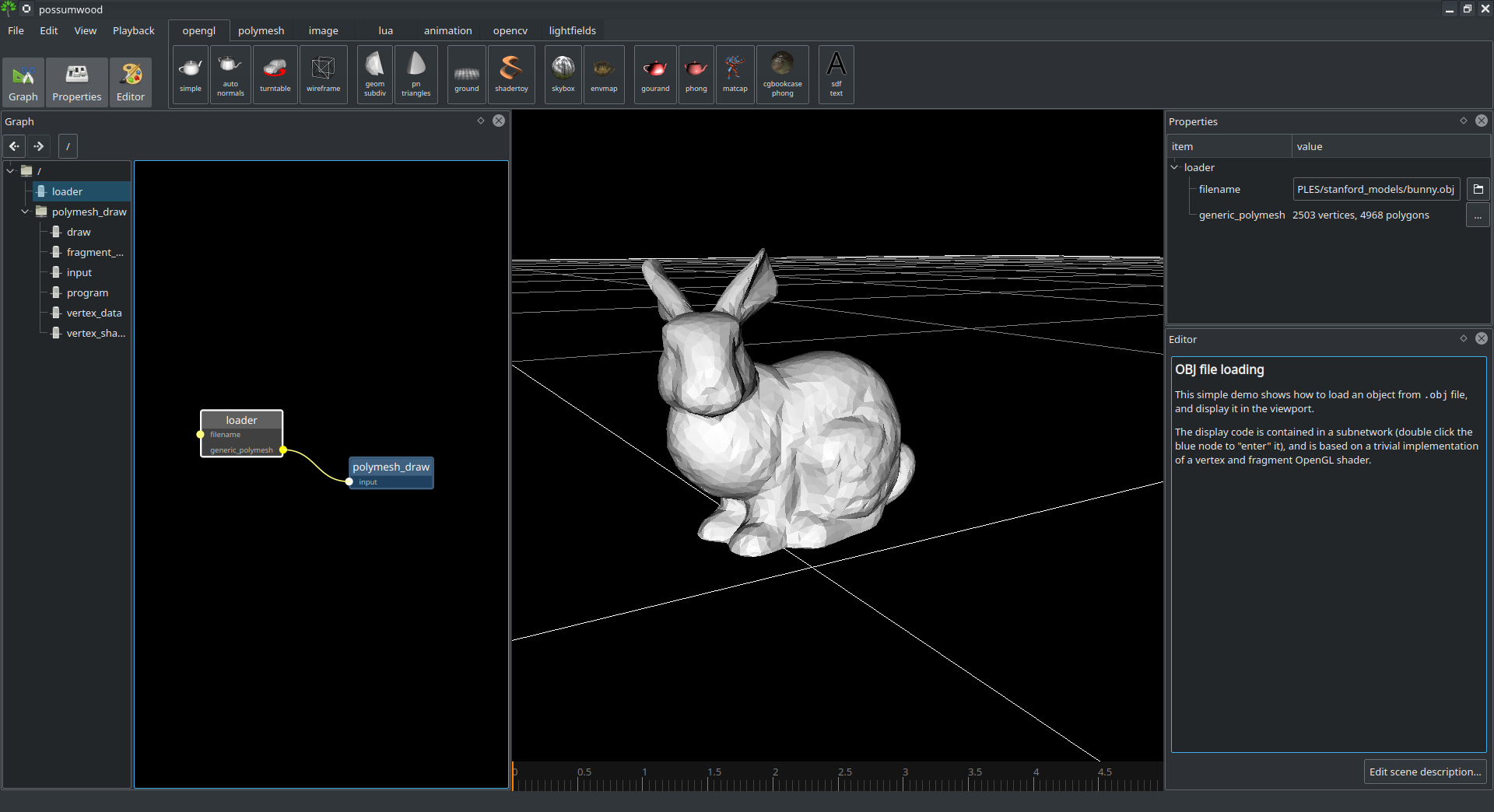Click the 2.5 mark on the timeline

(840, 780)
